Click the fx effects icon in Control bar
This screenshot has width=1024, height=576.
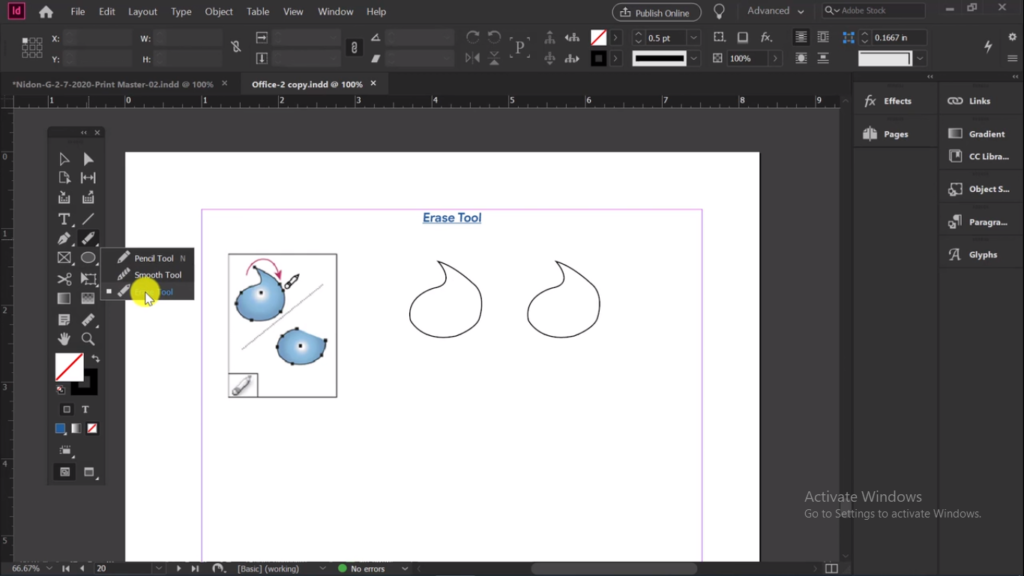tap(766, 38)
